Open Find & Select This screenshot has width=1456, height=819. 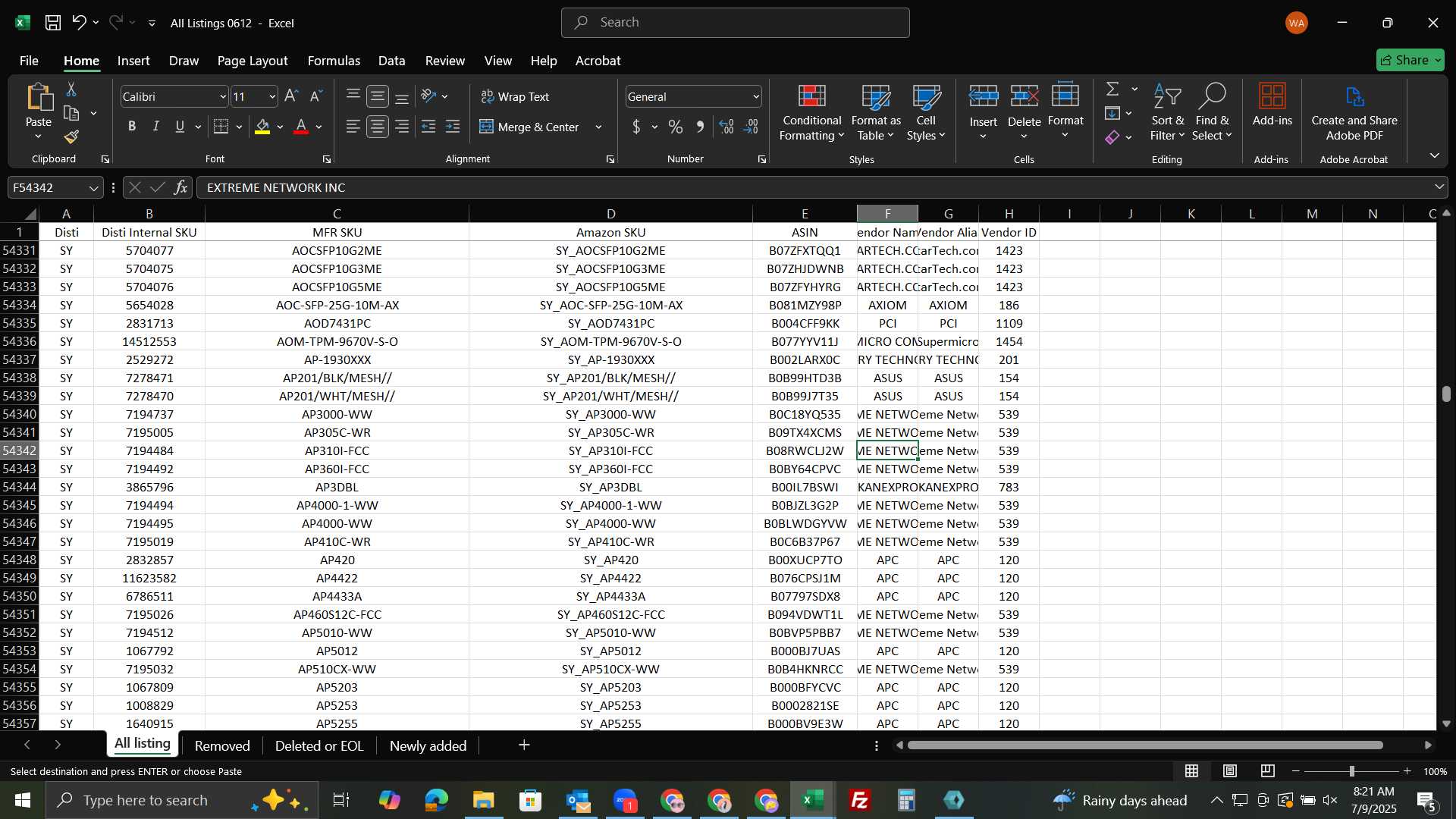[x=1211, y=112]
